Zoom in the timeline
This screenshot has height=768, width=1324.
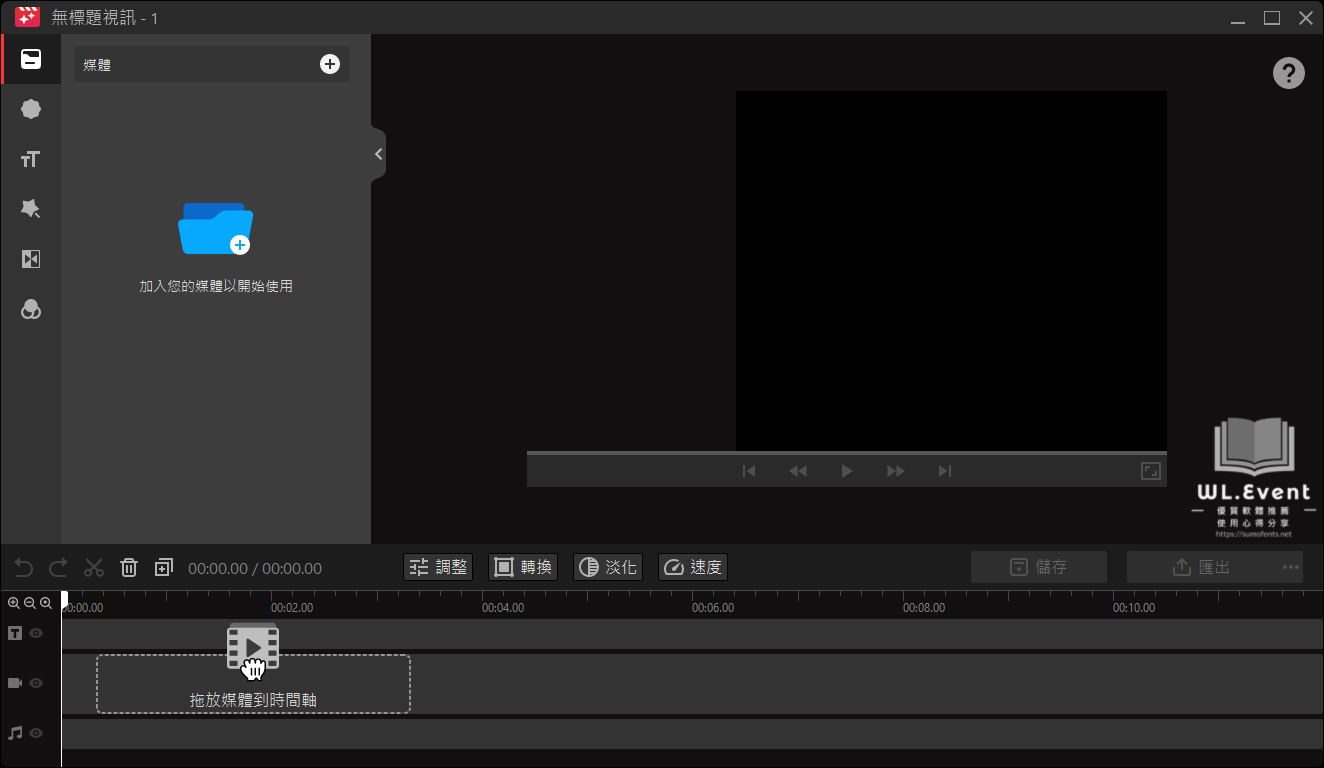tap(14, 603)
